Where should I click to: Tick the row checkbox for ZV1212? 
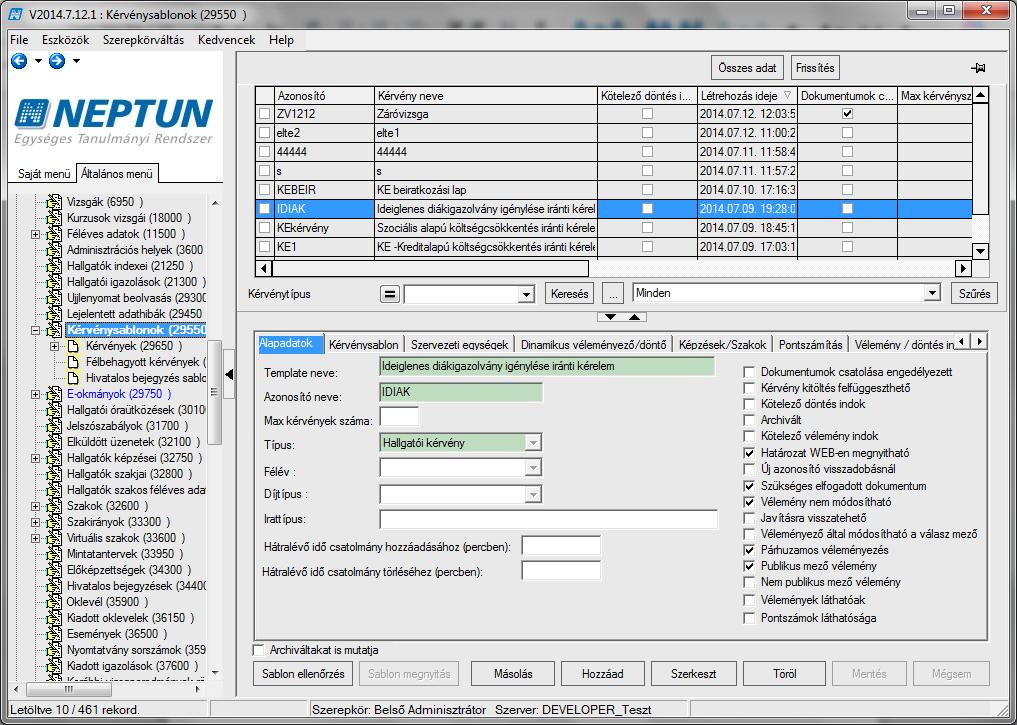tap(264, 113)
